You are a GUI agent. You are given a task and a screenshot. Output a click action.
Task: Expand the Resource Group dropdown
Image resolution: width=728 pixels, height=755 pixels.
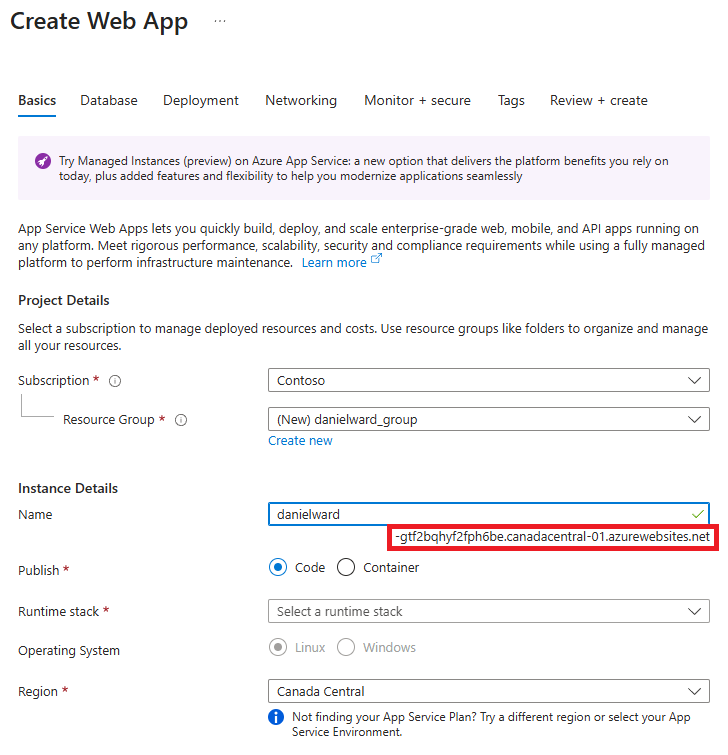489,419
